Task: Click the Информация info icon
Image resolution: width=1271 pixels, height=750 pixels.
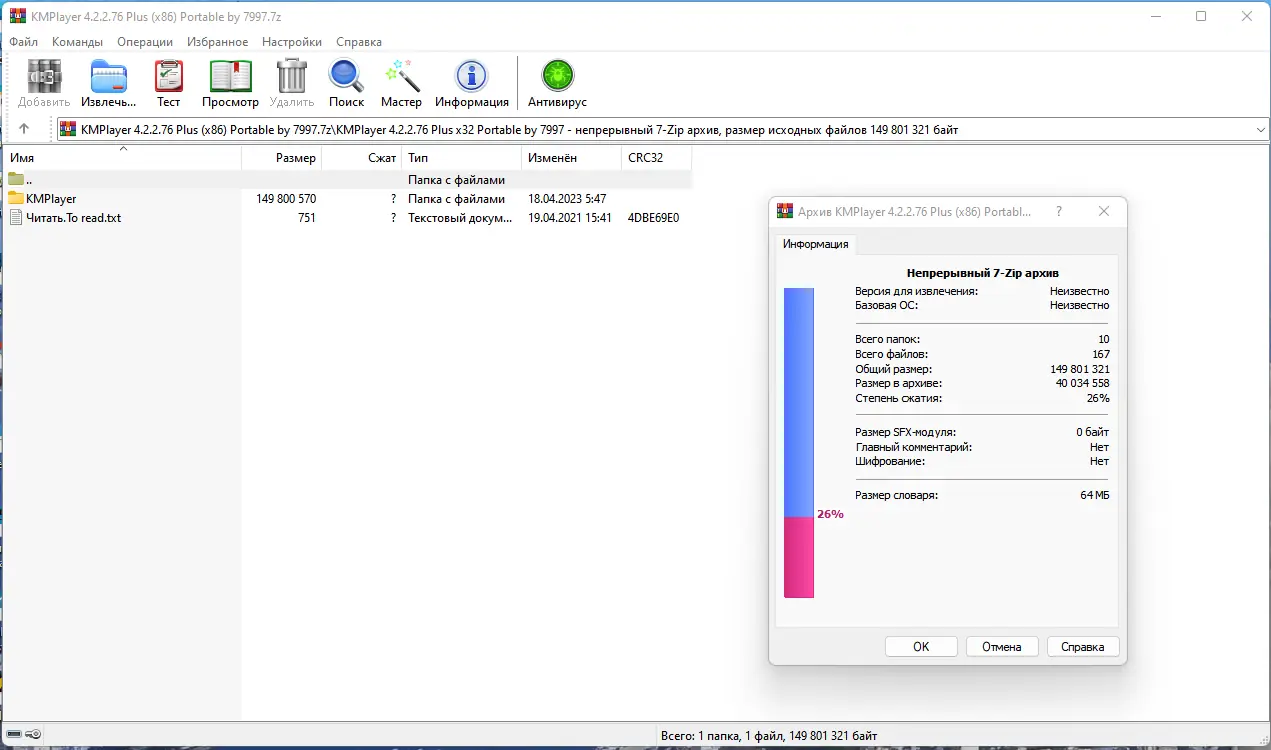Action: (471, 76)
